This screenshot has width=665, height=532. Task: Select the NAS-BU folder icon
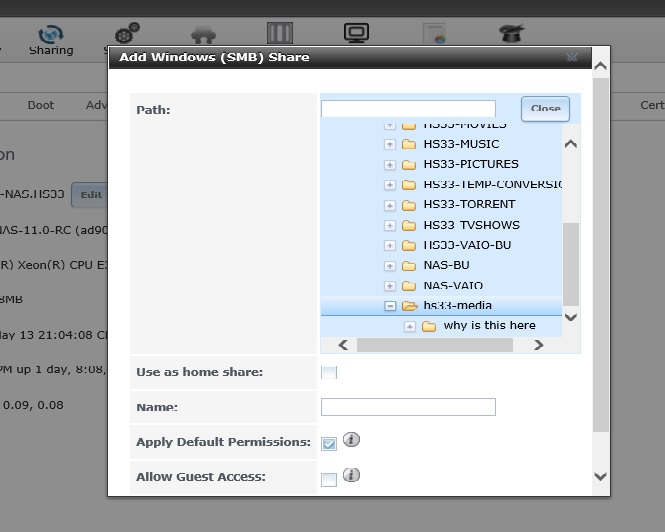[409, 266]
